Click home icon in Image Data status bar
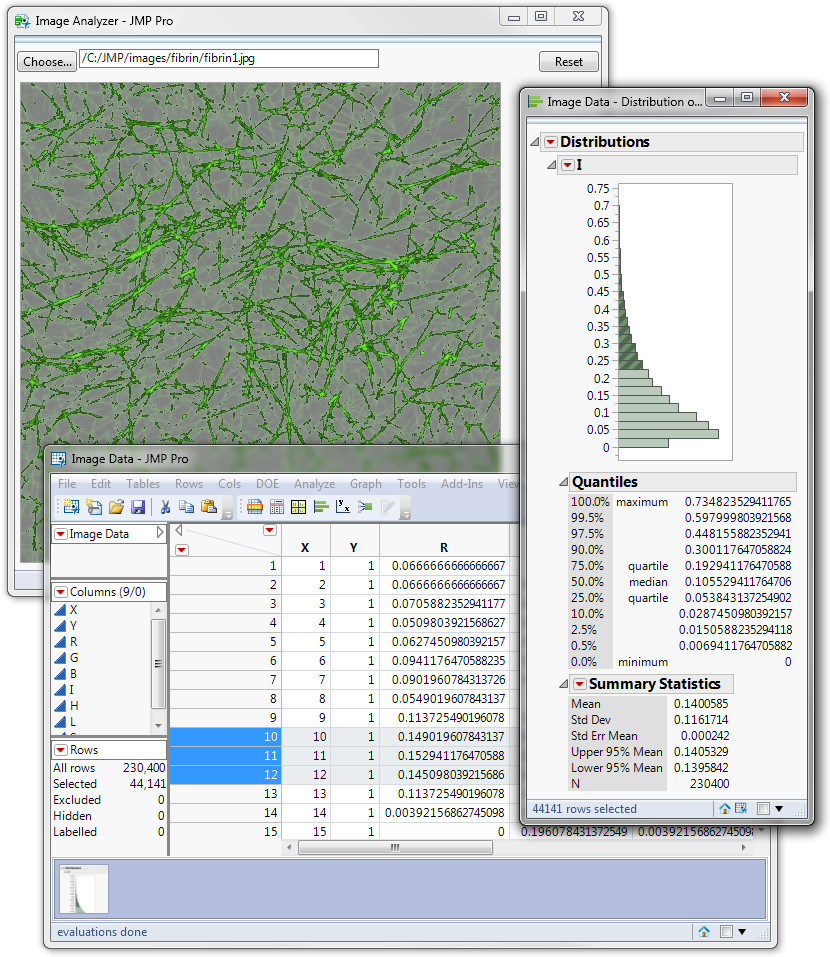The image size is (830, 957). tap(704, 931)
